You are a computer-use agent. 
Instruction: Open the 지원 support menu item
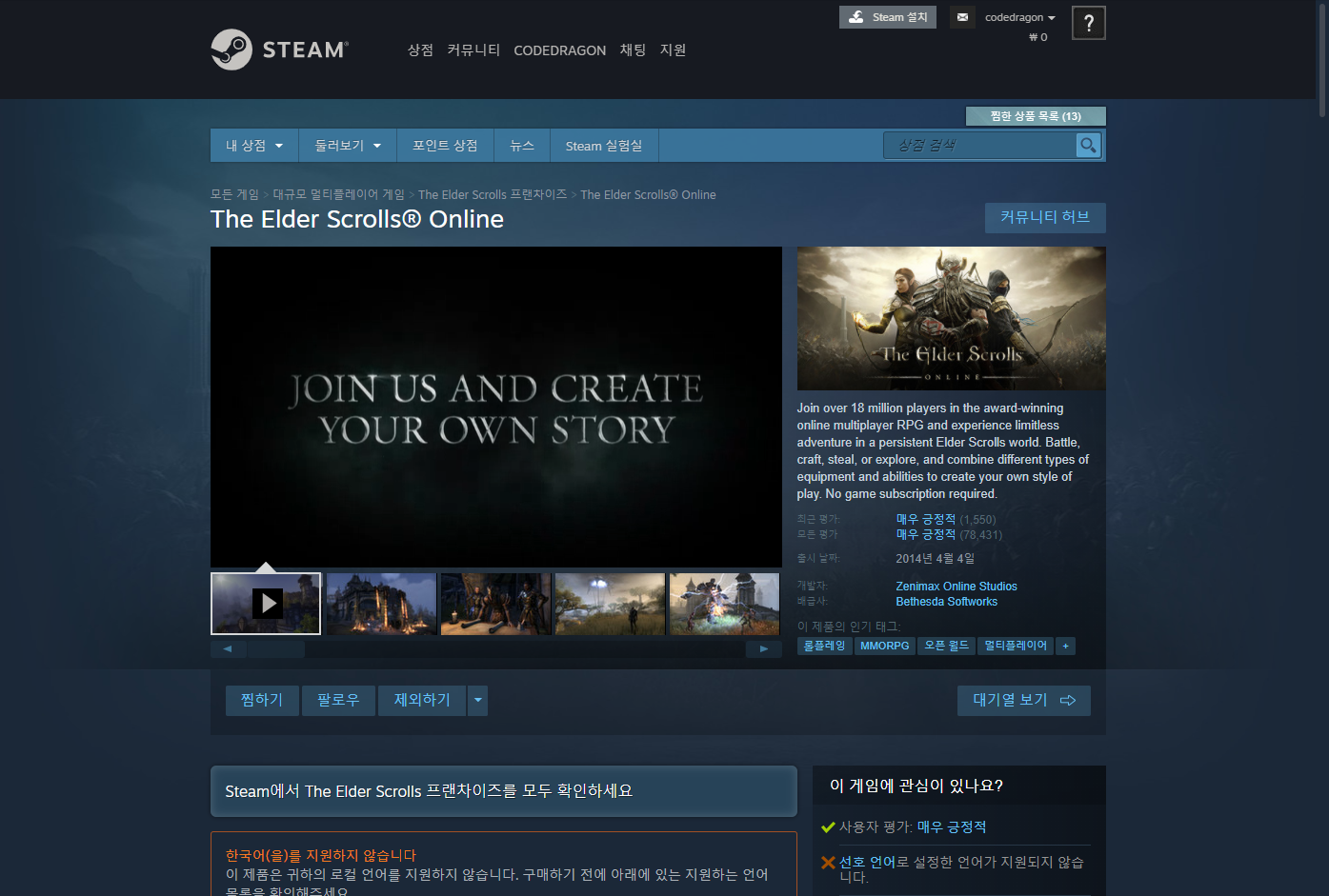(673, 50)
